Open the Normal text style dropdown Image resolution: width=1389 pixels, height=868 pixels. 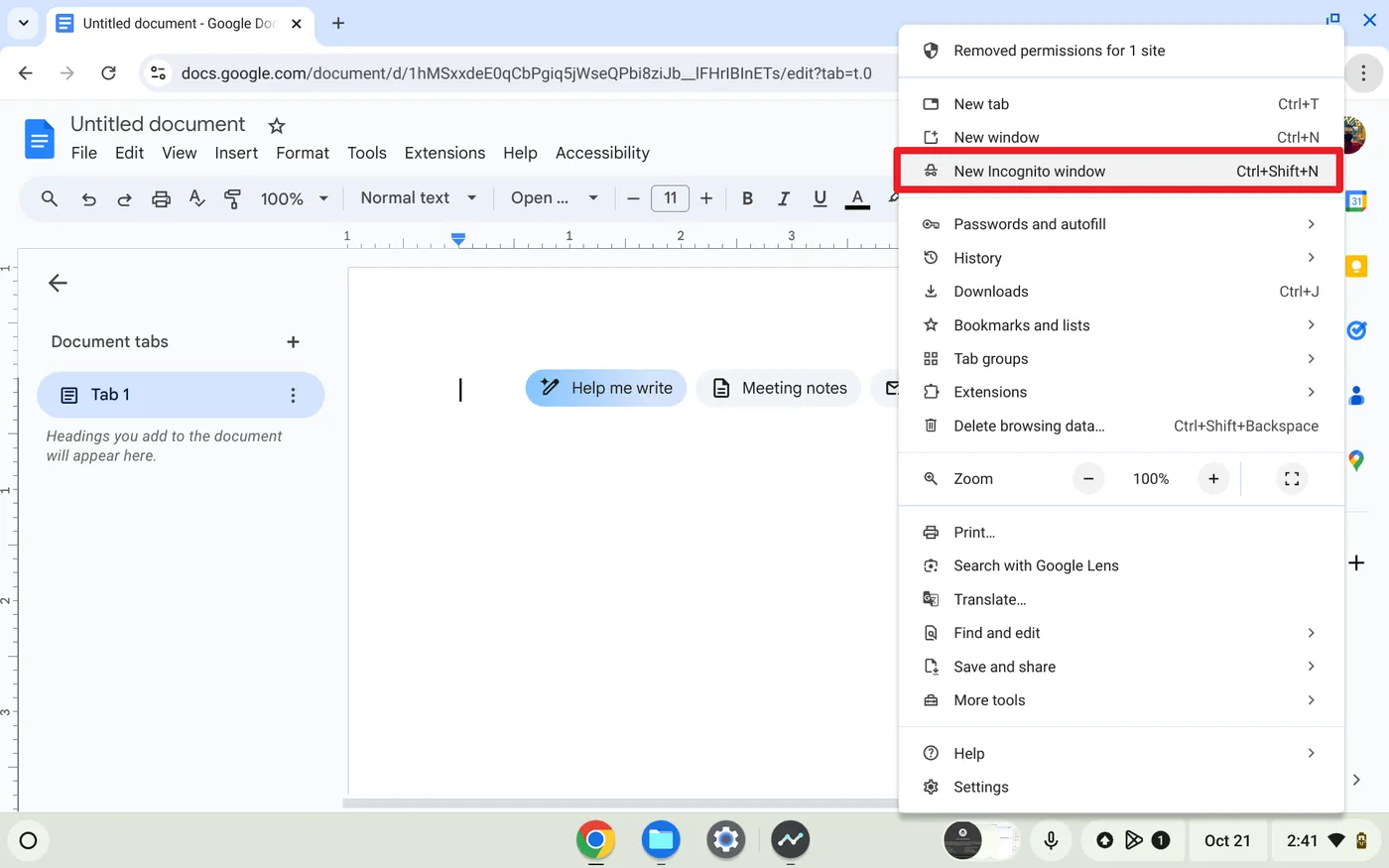point(418,198)
